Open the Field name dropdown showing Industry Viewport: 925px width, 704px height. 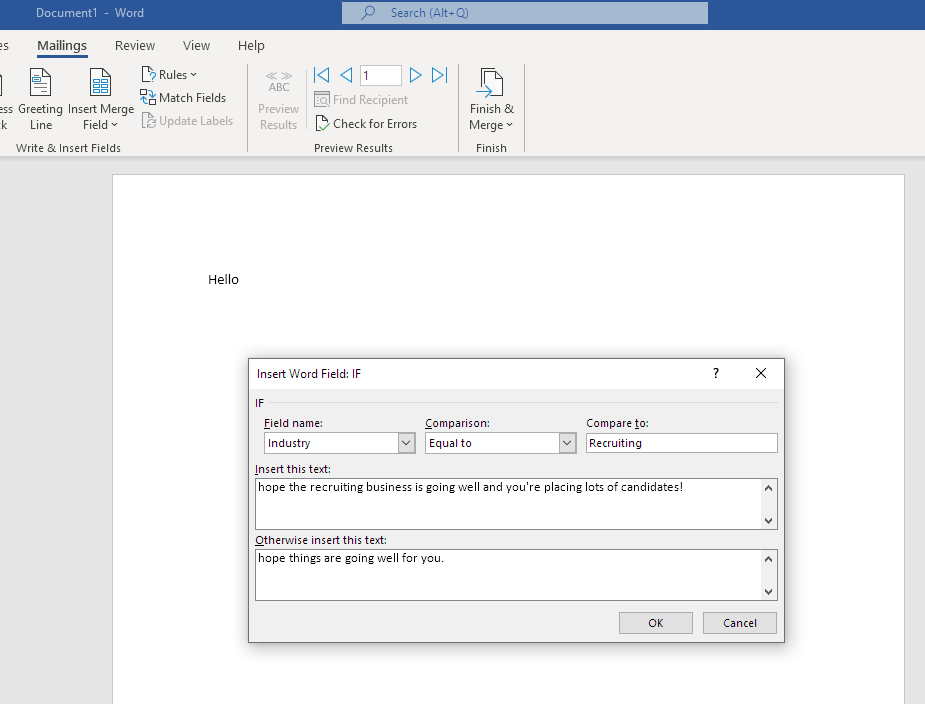tap(406, 442)
